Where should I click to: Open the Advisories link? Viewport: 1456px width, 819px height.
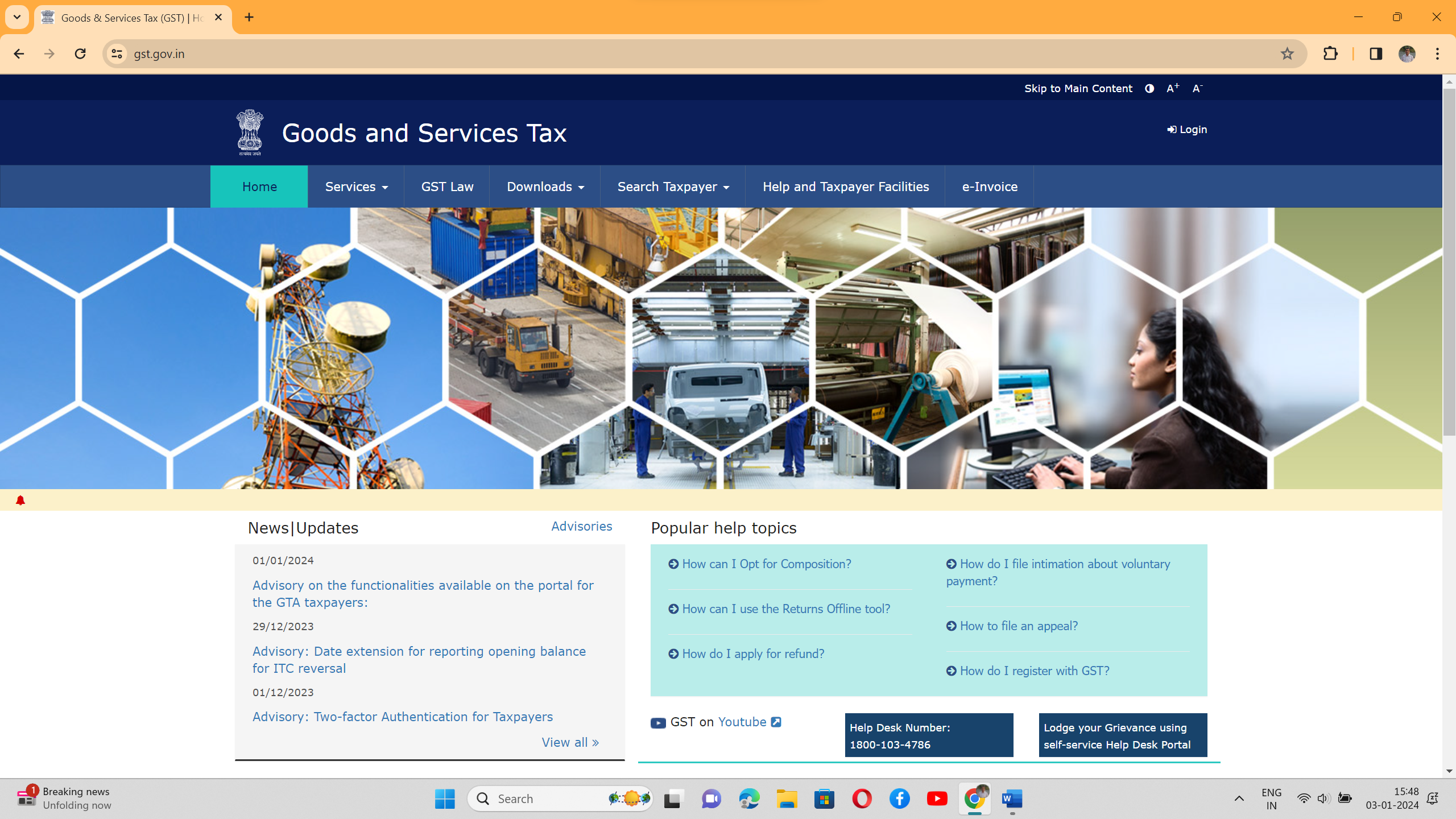(581, 526)
